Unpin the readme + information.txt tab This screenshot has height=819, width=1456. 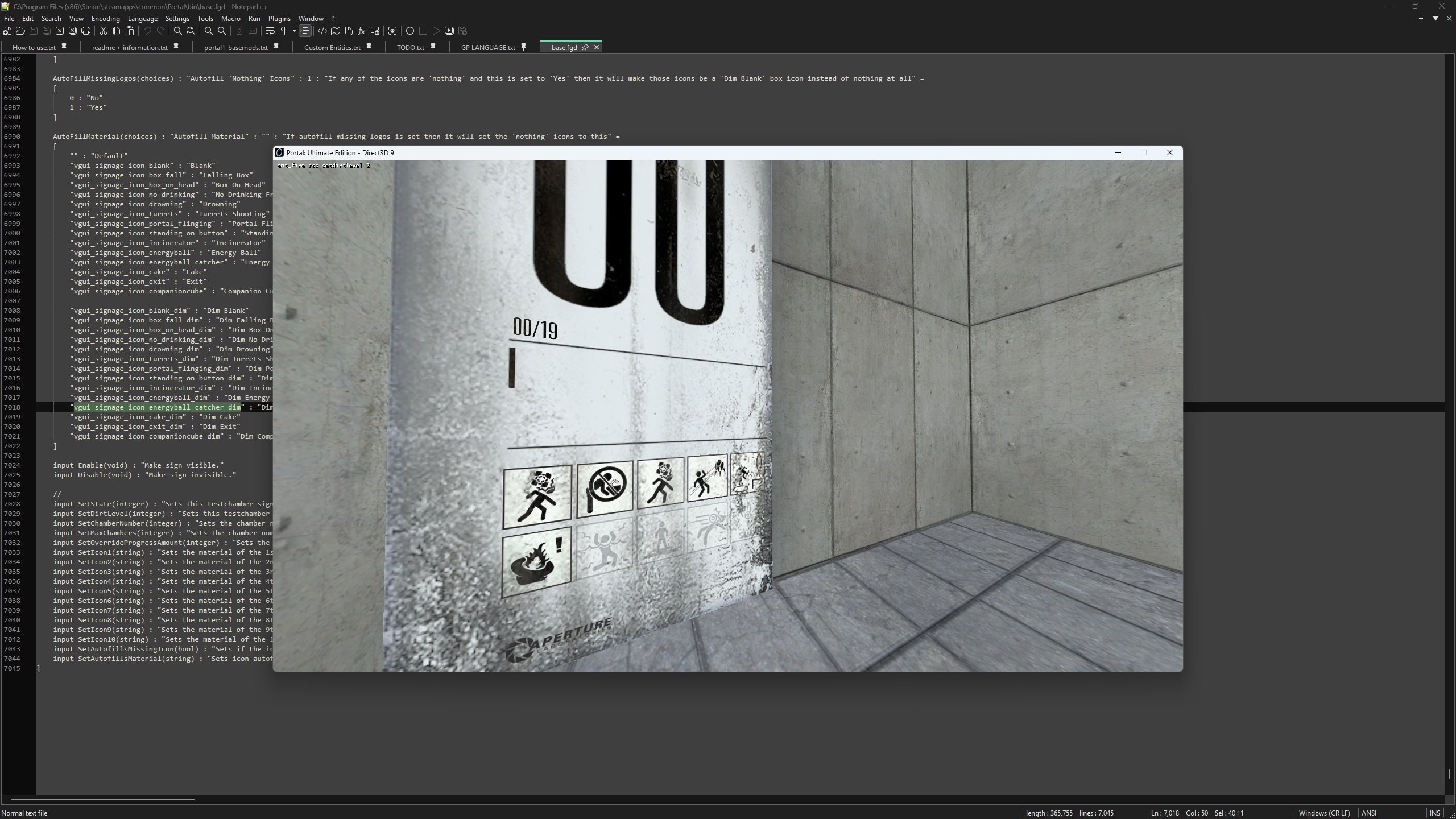176,47
